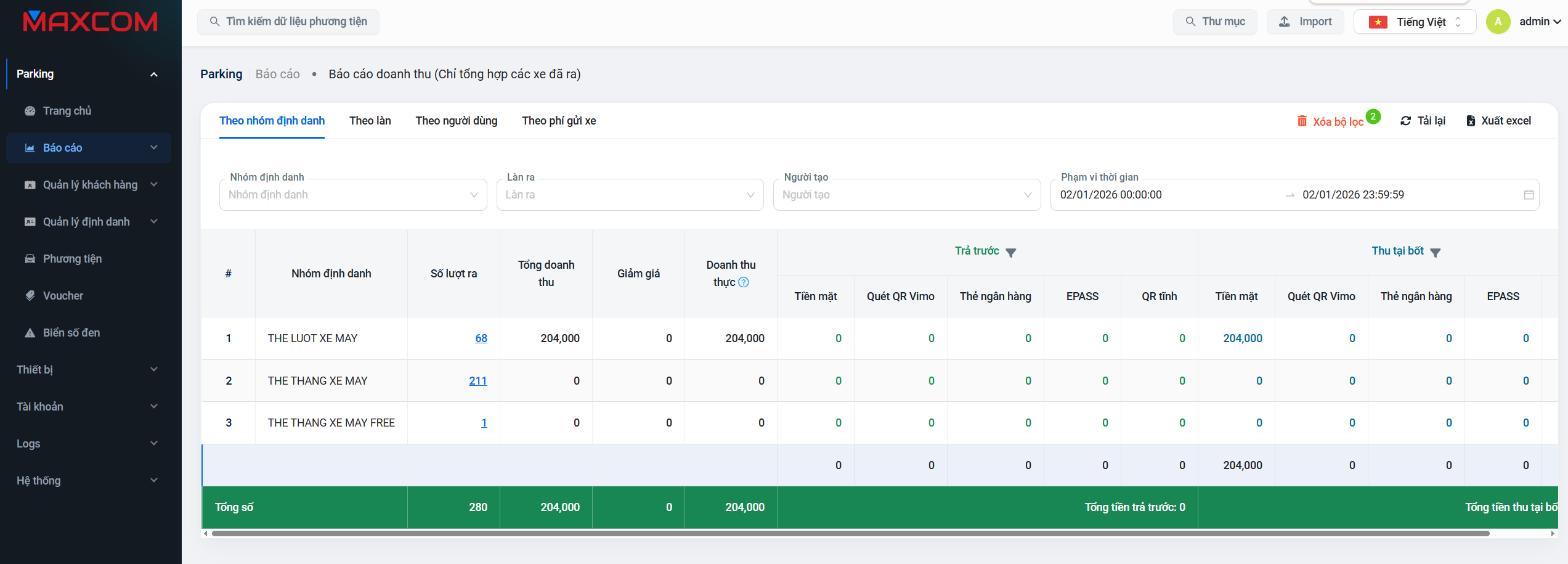This screenshot has height=564, width=1568.
Task: Open the 68 exit count link
Action: 481,338
